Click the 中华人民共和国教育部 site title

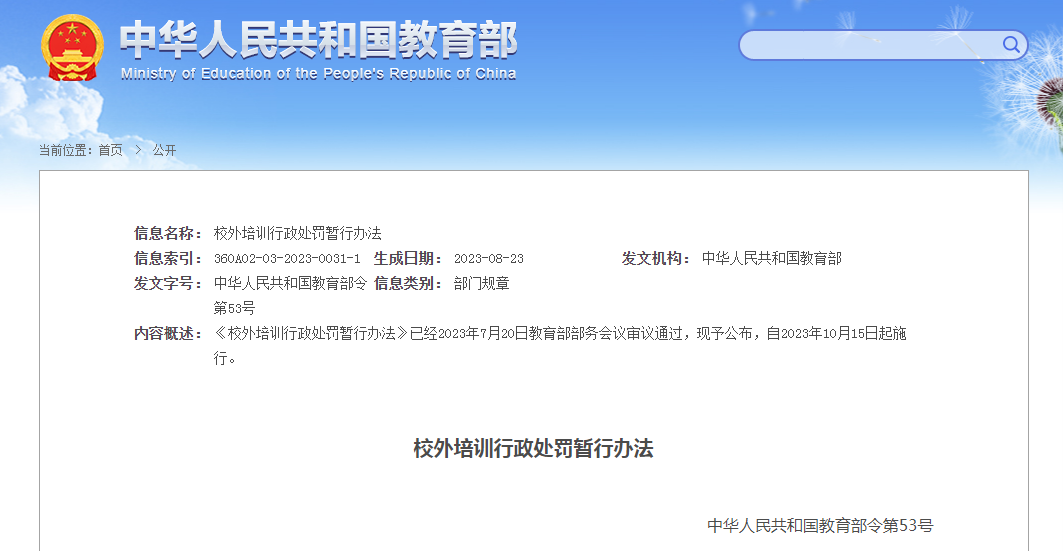pos(318,40)
